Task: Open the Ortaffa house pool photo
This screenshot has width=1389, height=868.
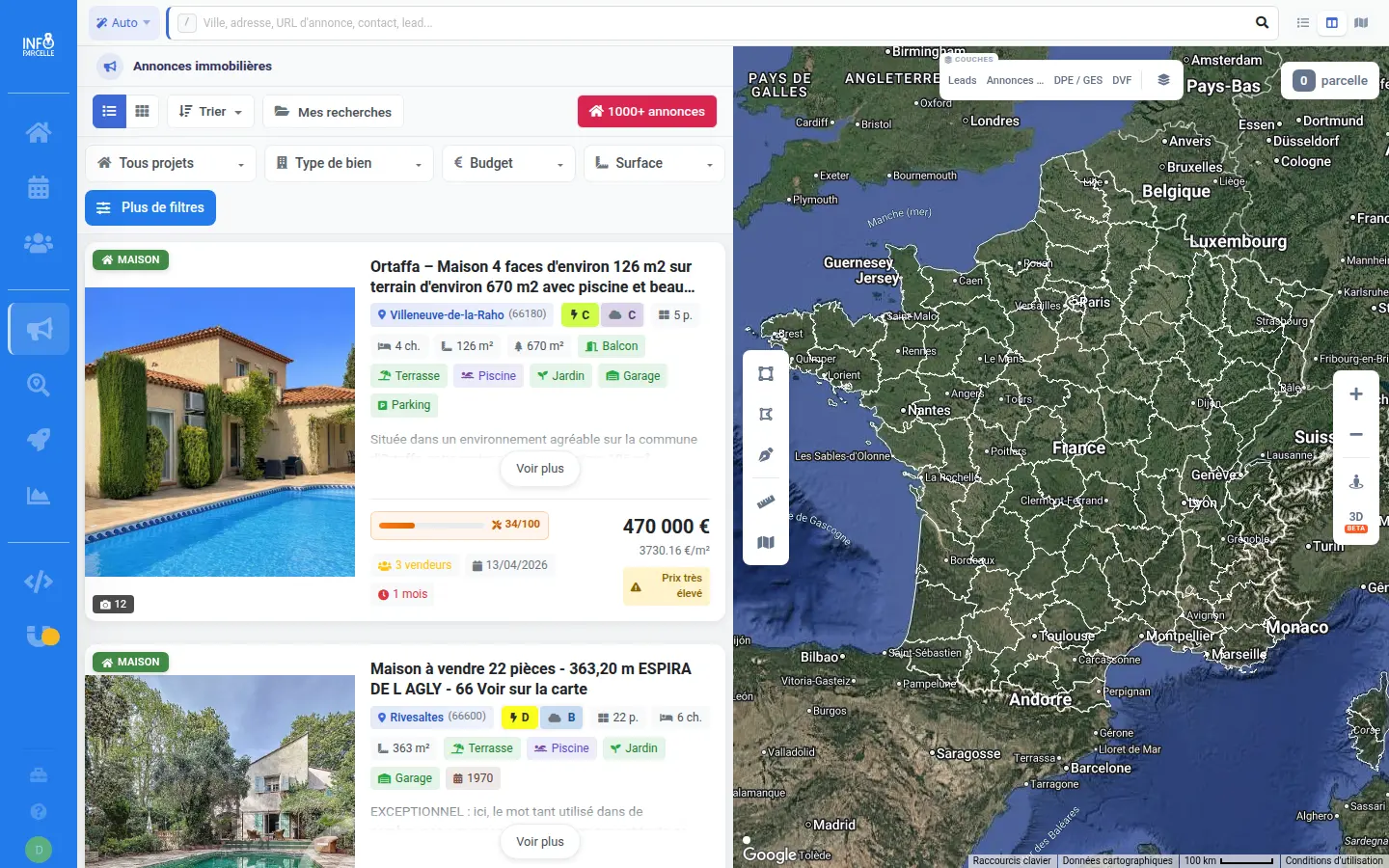Action: click(x=220, y=432)
